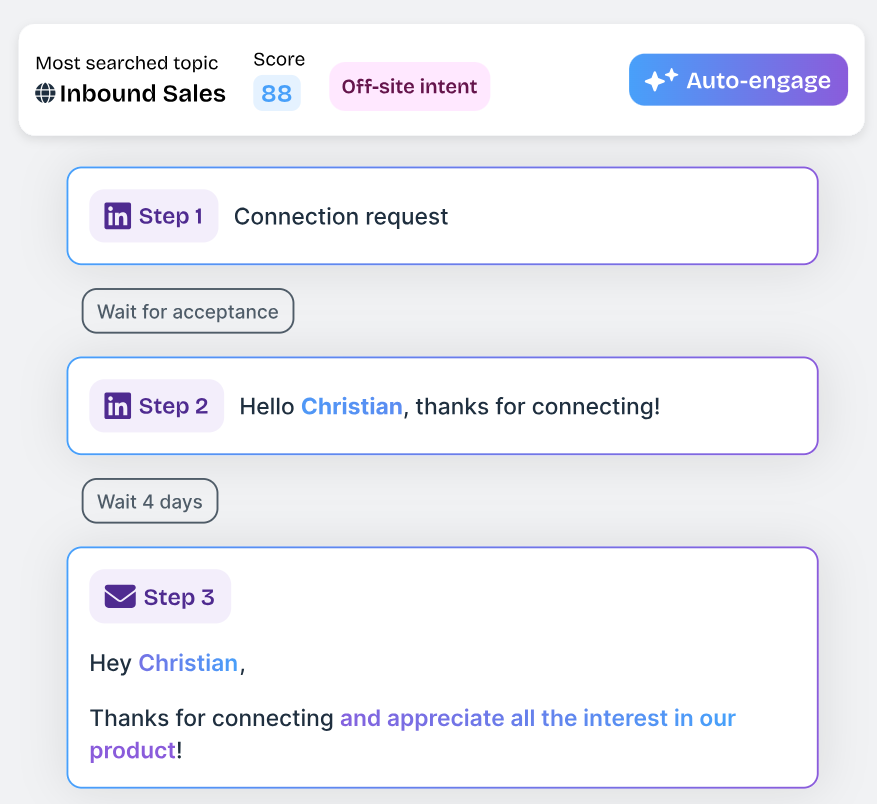Viewport: 877px width, 804px height.
Task: Click the Auto-engage button
Action: (738, 80)
